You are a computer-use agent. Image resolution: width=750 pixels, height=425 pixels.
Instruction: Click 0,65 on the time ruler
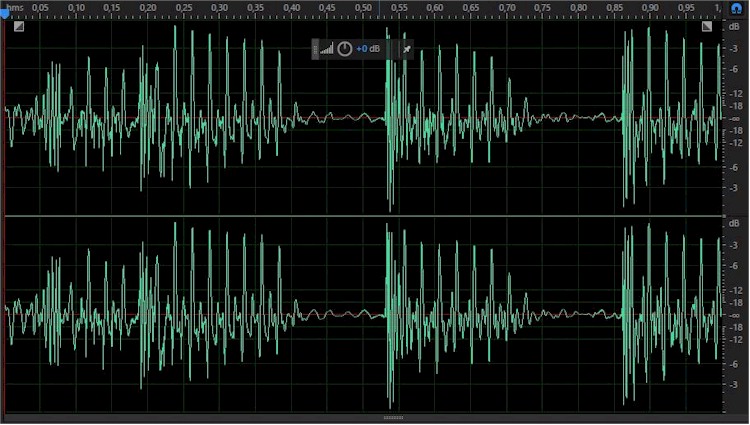[x=471, y=8]
